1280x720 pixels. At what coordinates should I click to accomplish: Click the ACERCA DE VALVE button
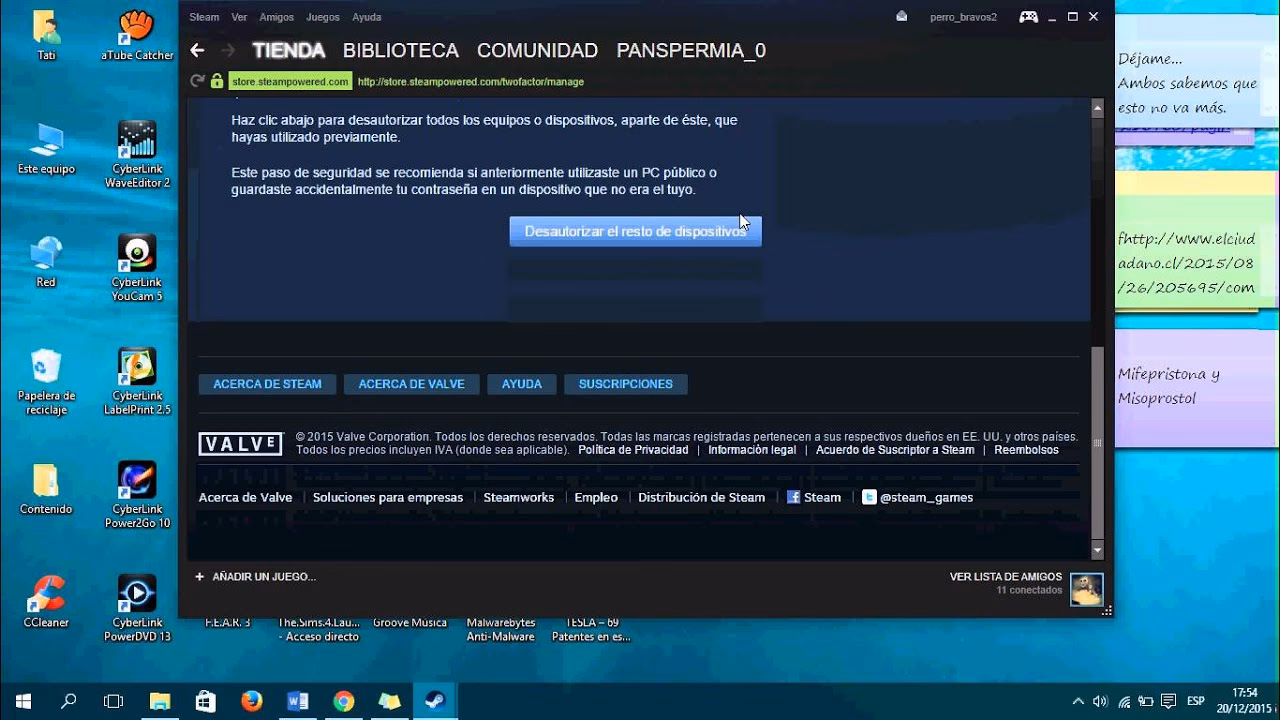coord(411,384)
